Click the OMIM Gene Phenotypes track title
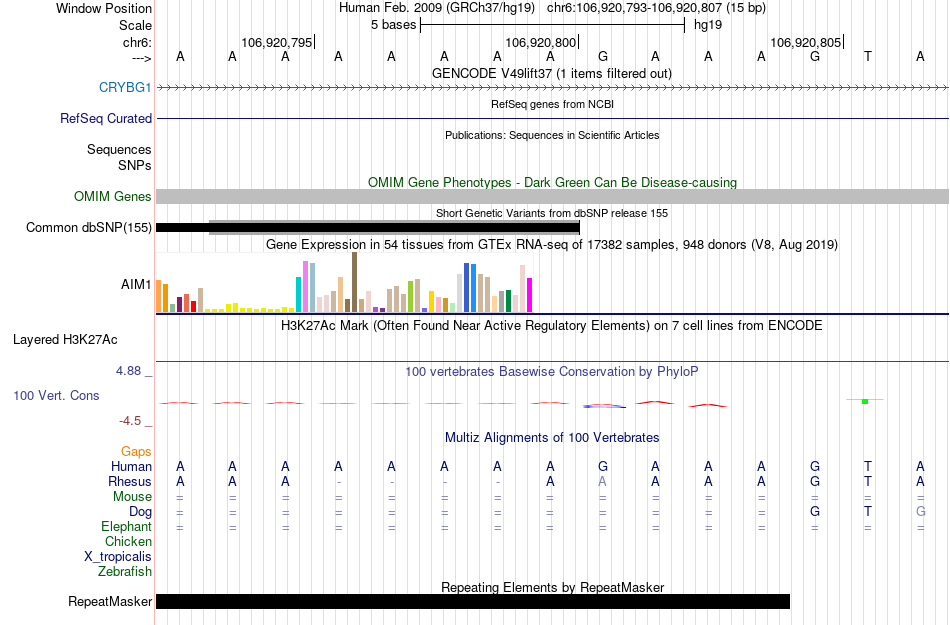Image resolution: width=950 pixels, height=625 pixels. 553,183
